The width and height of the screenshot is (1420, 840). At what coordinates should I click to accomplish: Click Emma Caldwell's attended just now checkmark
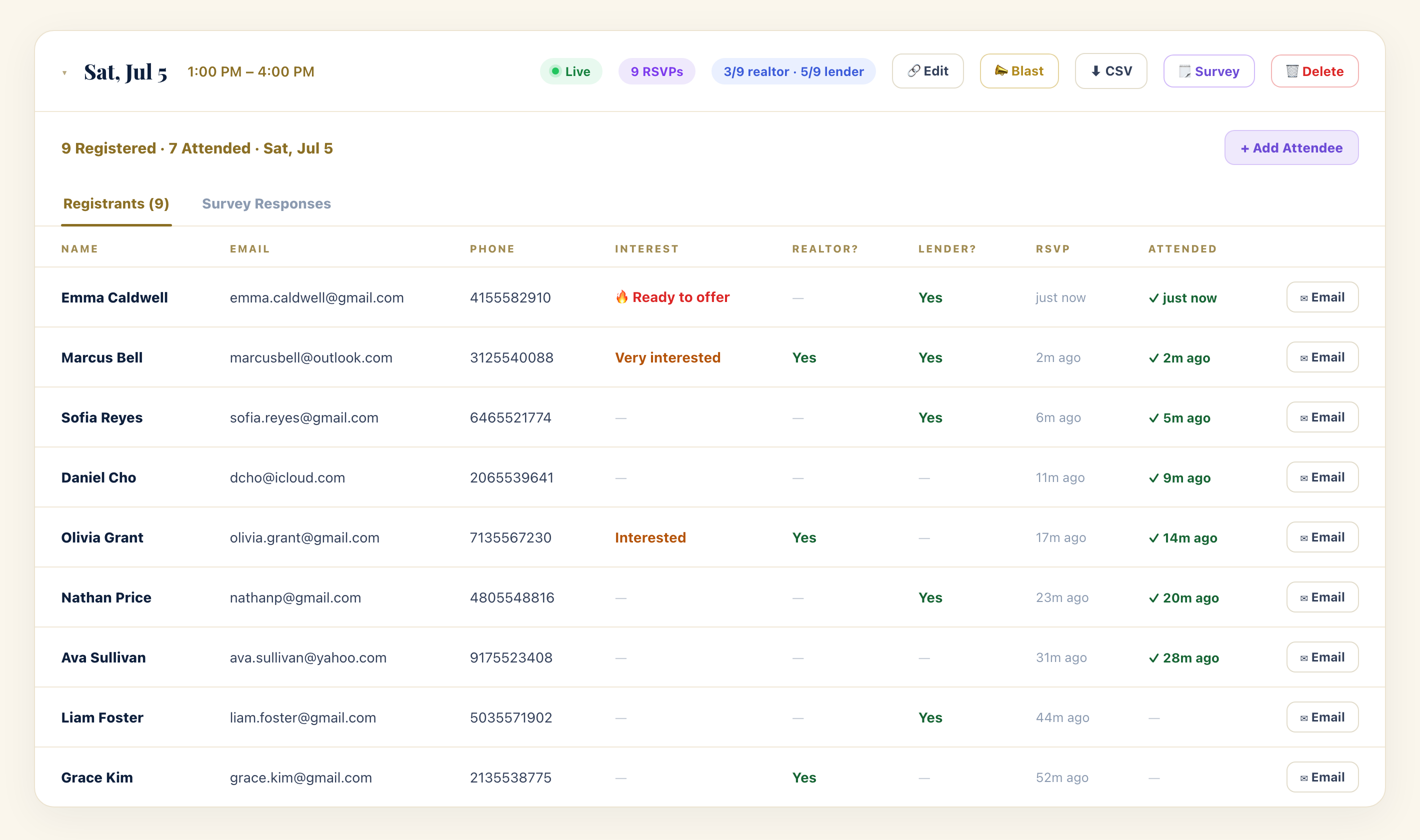(1182, 298)
